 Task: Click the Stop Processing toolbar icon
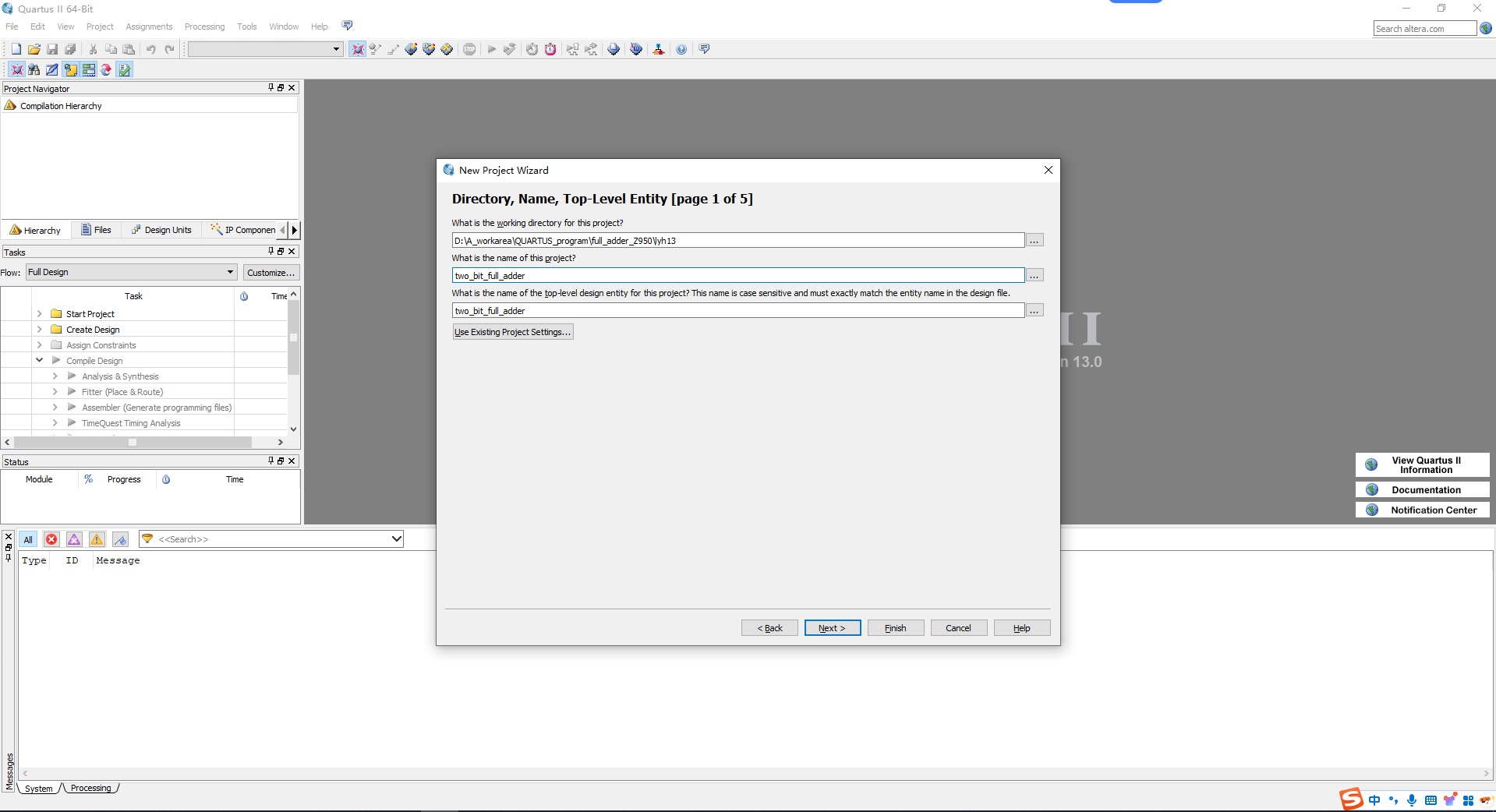tap(469, 49)
